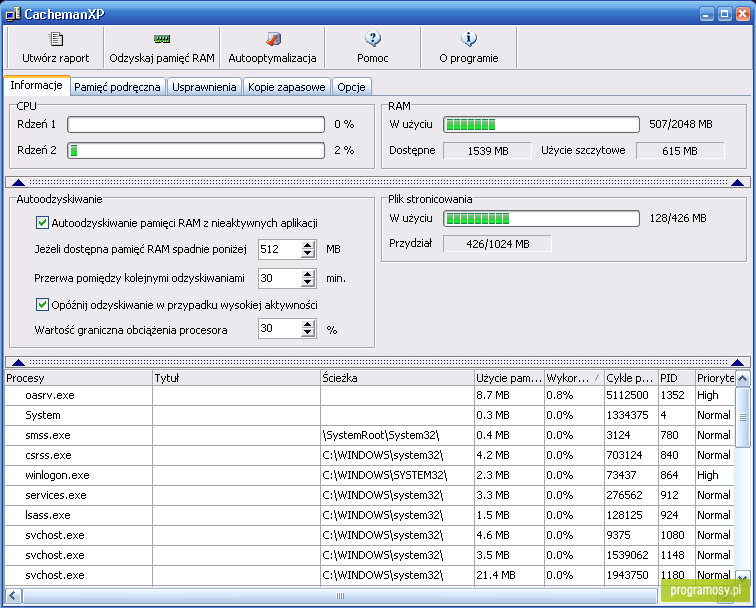Select the smss.exe process row

coord(369,435)
